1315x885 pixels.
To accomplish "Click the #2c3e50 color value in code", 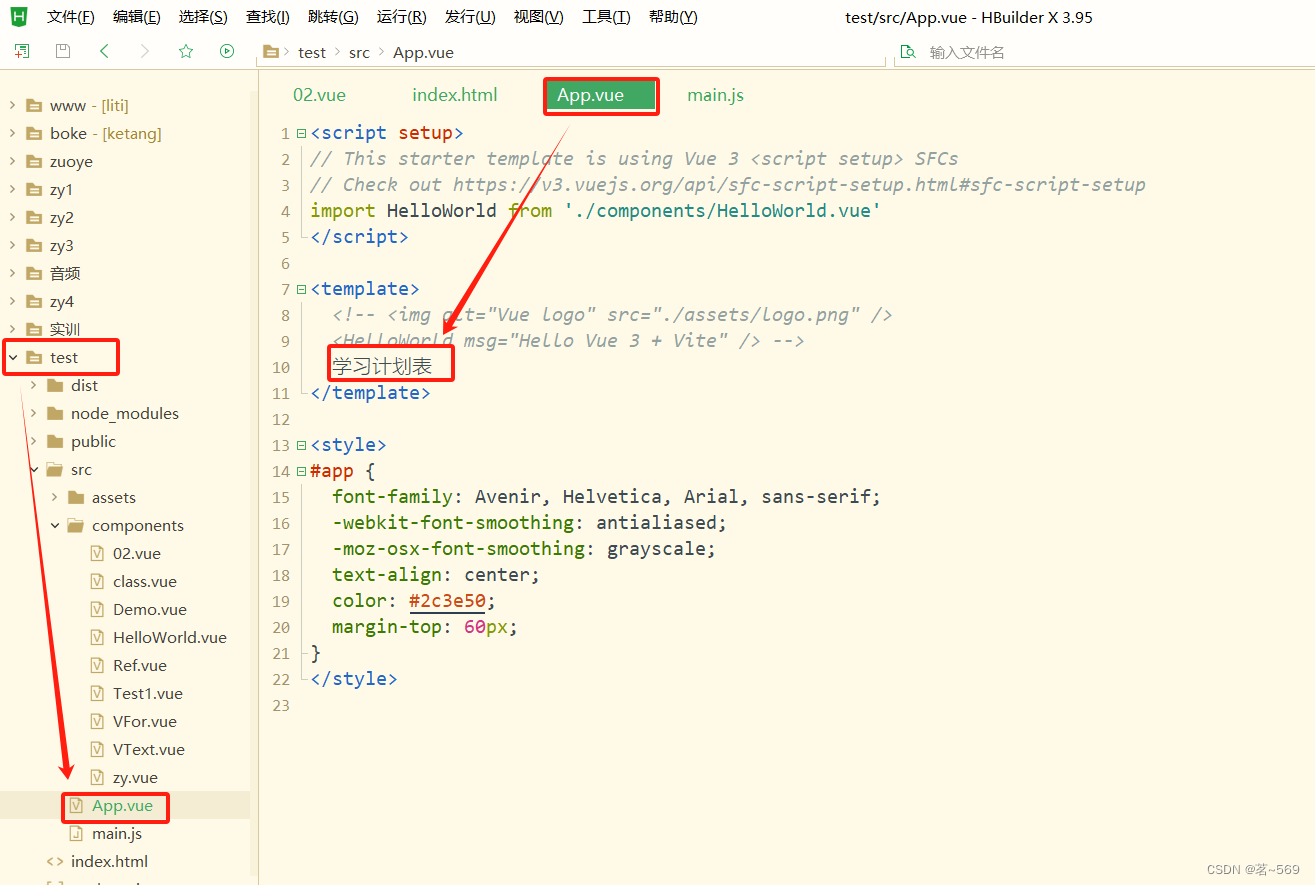I will coord(447,601).
